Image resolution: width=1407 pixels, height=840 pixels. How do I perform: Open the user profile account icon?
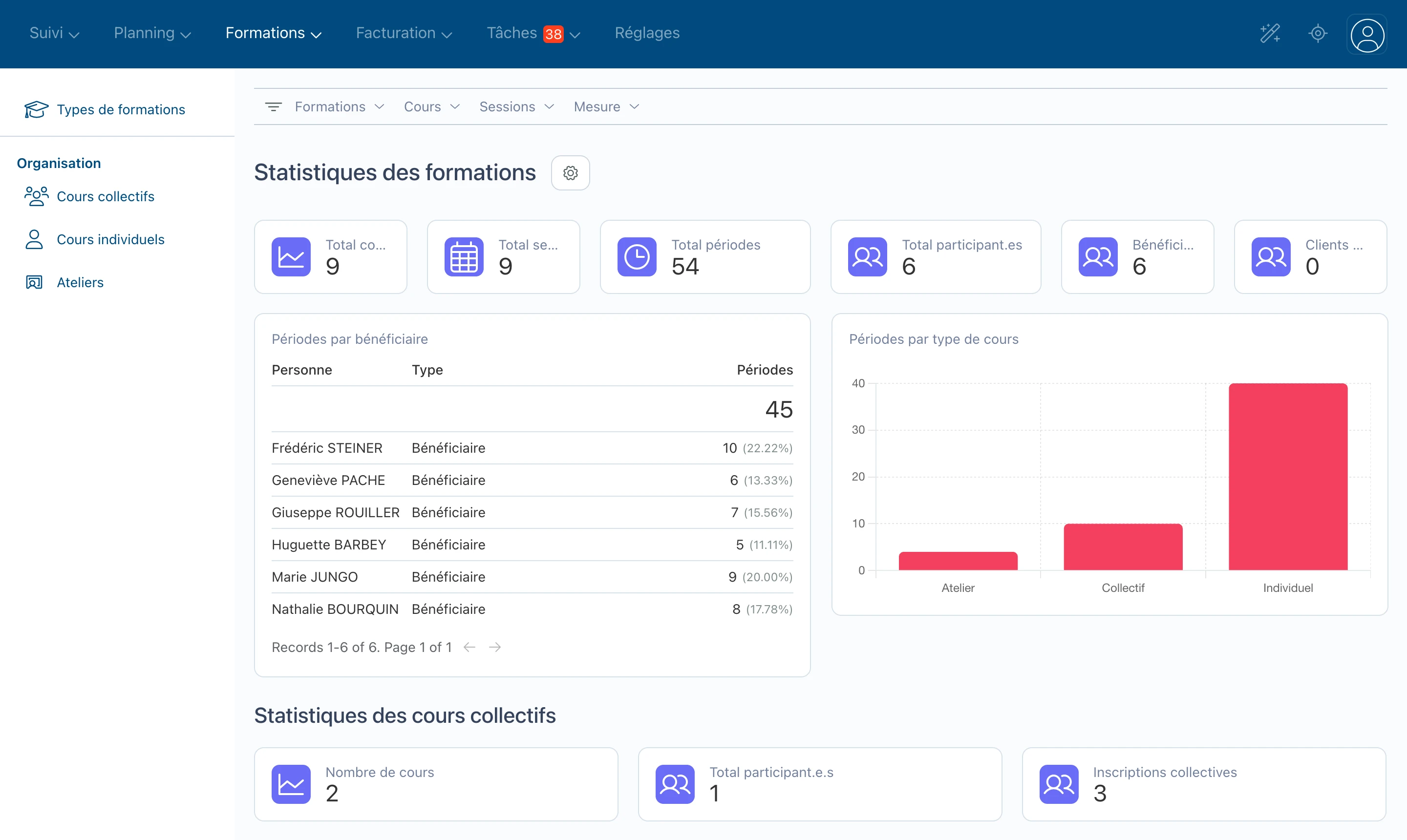coord(1367,35)
